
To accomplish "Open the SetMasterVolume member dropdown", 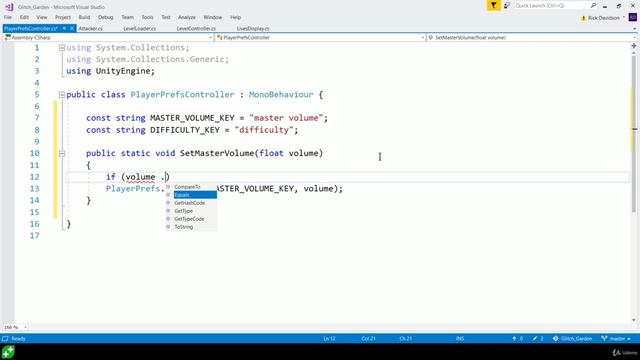I will point(635,38).
